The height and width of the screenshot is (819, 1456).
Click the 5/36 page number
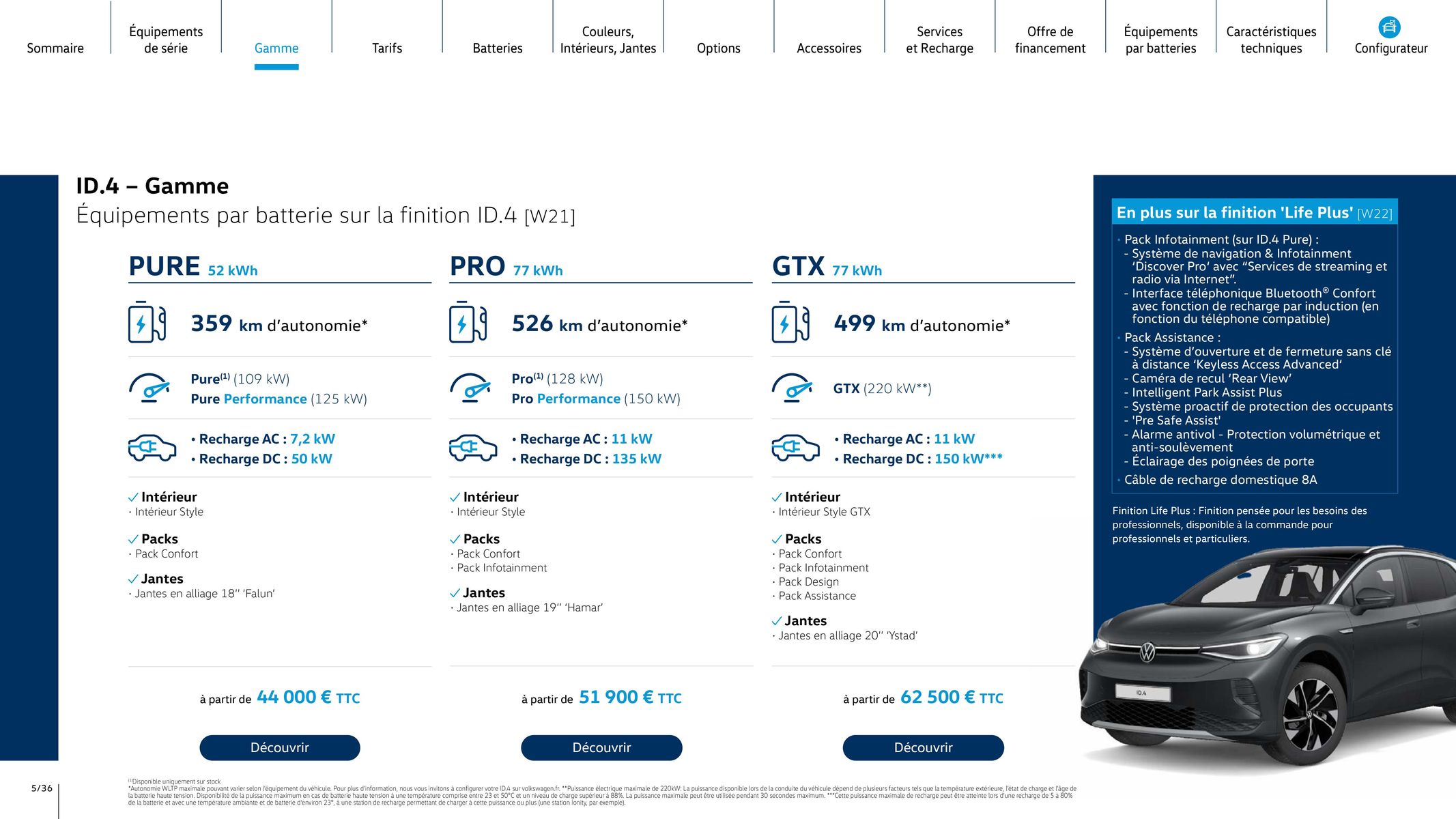click(x=42, y=788)
